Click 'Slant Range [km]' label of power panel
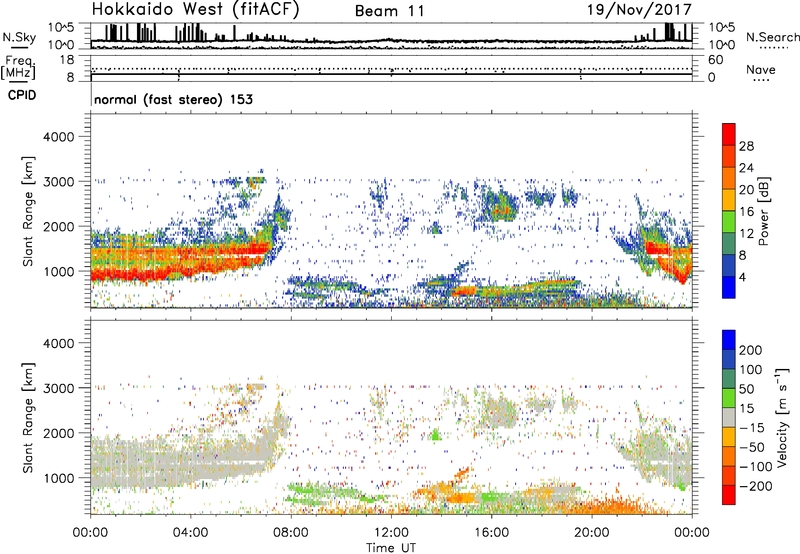The height and width of the screenshot is (554, 800). pos(28,211)
